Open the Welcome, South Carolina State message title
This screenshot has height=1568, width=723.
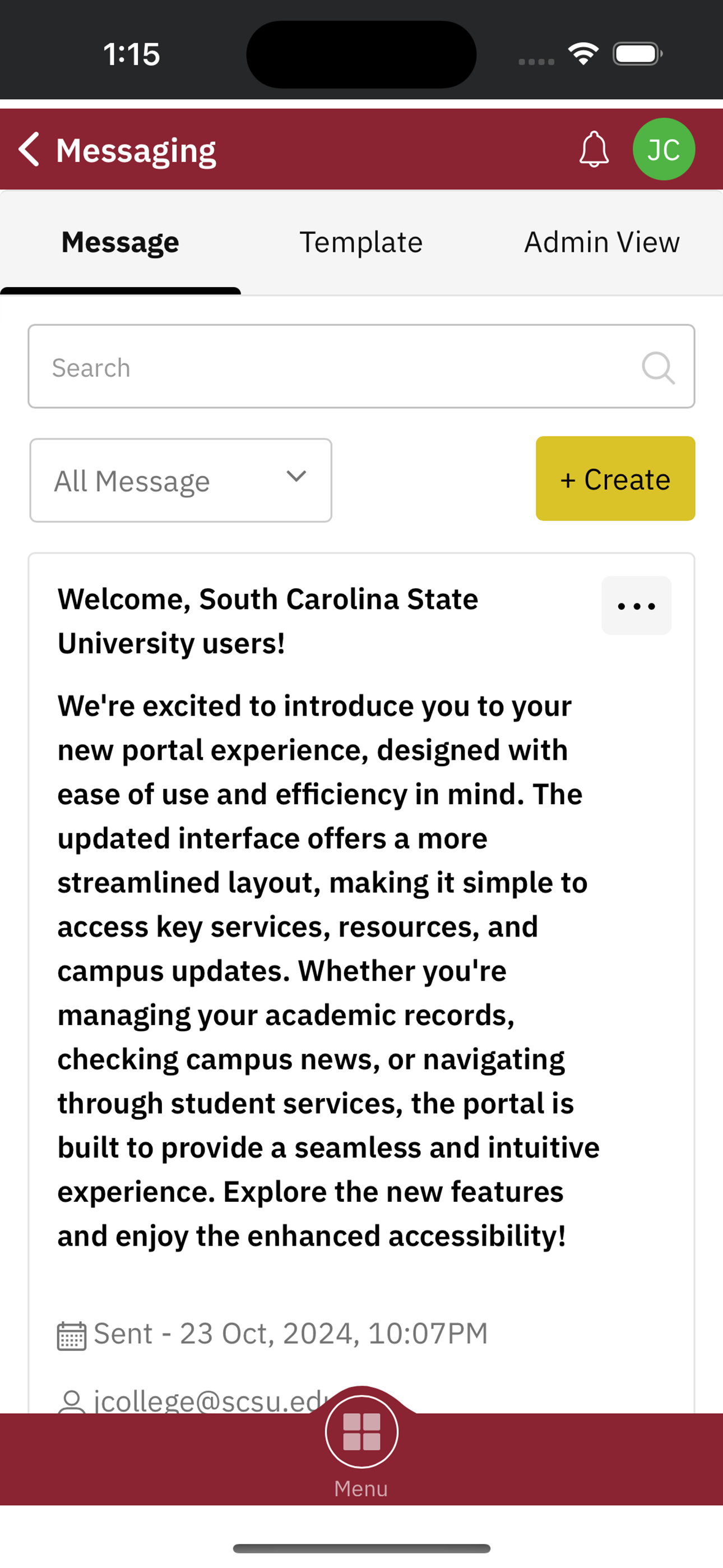click(268, 621)
